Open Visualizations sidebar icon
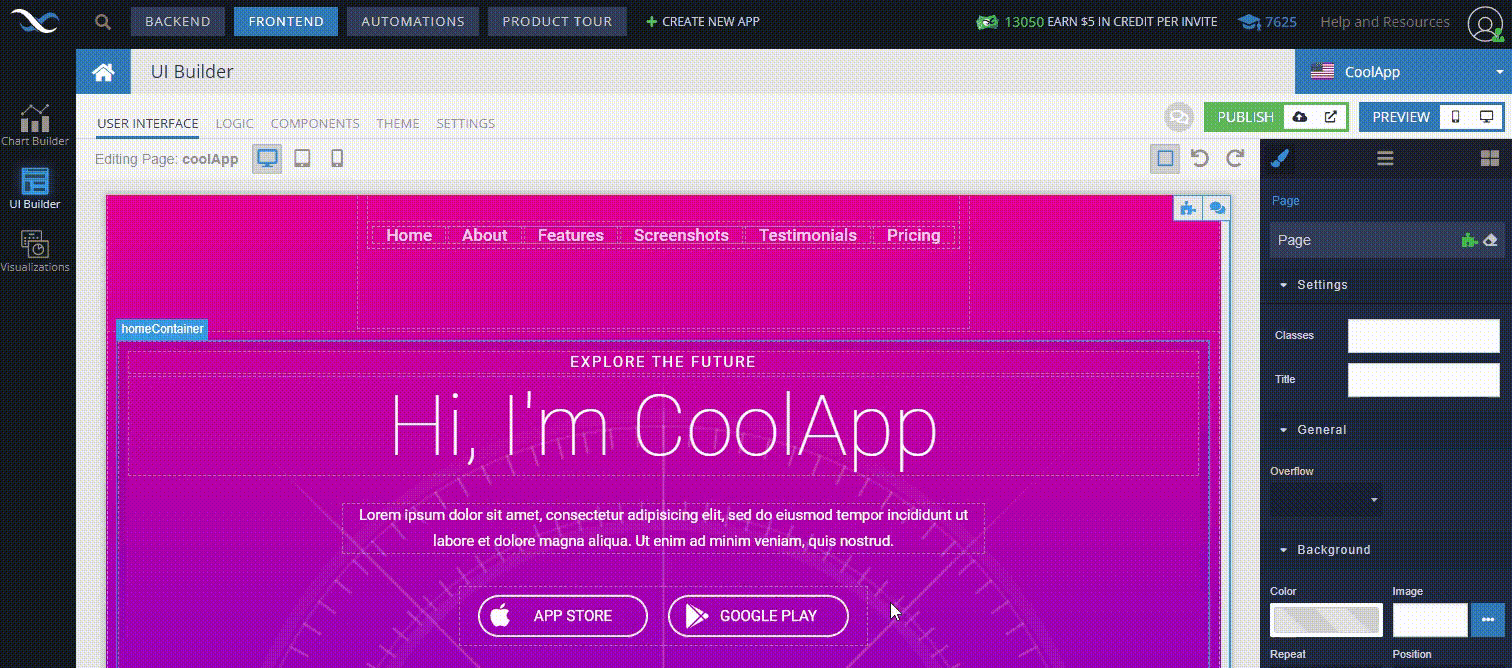 (35, 251)
